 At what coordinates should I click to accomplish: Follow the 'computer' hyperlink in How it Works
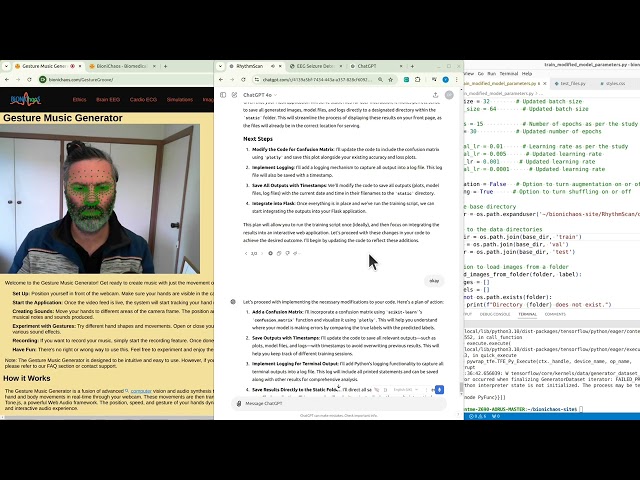coord(141,391)
